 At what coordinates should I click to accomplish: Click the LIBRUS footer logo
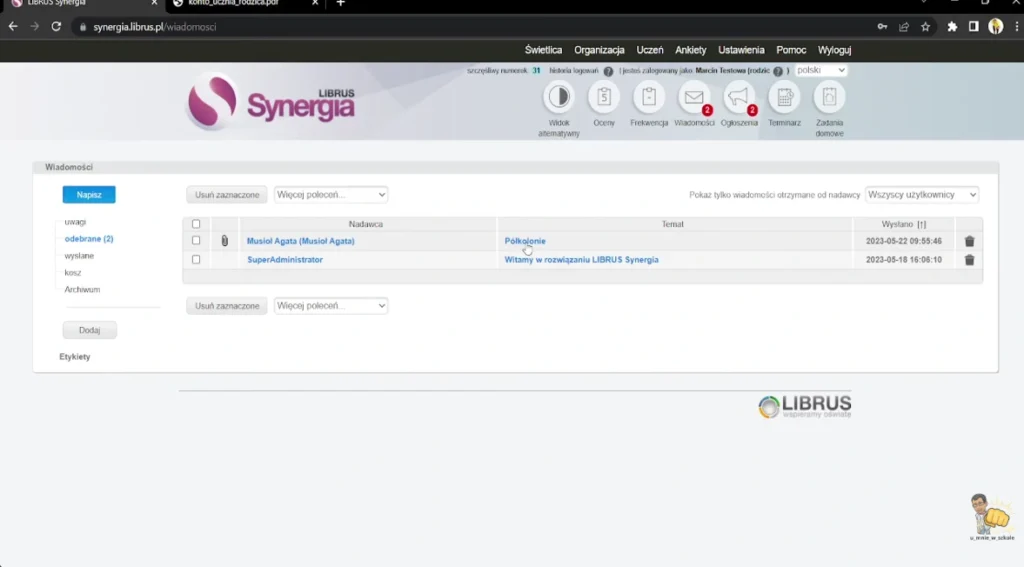(805, 406)
